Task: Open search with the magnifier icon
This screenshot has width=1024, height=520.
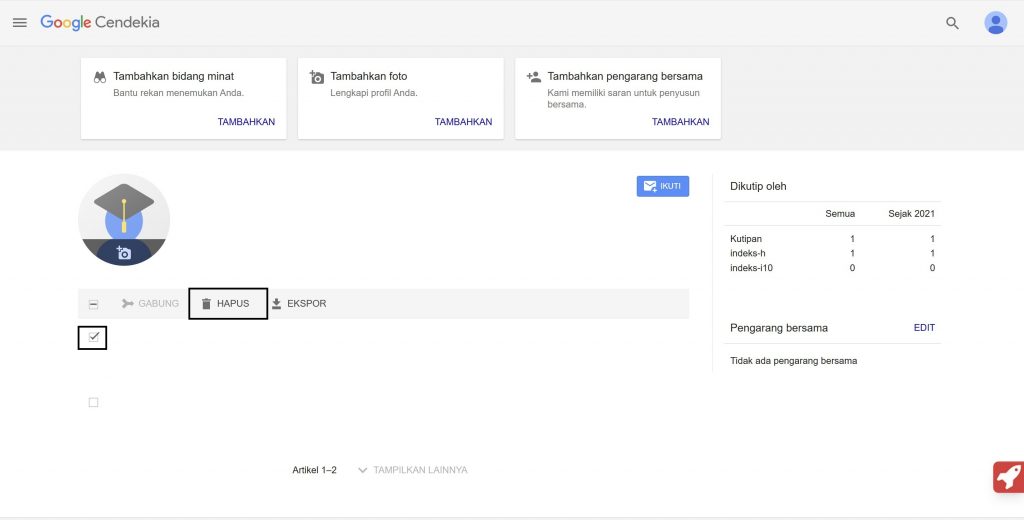Action: click(x=952, y=23)
